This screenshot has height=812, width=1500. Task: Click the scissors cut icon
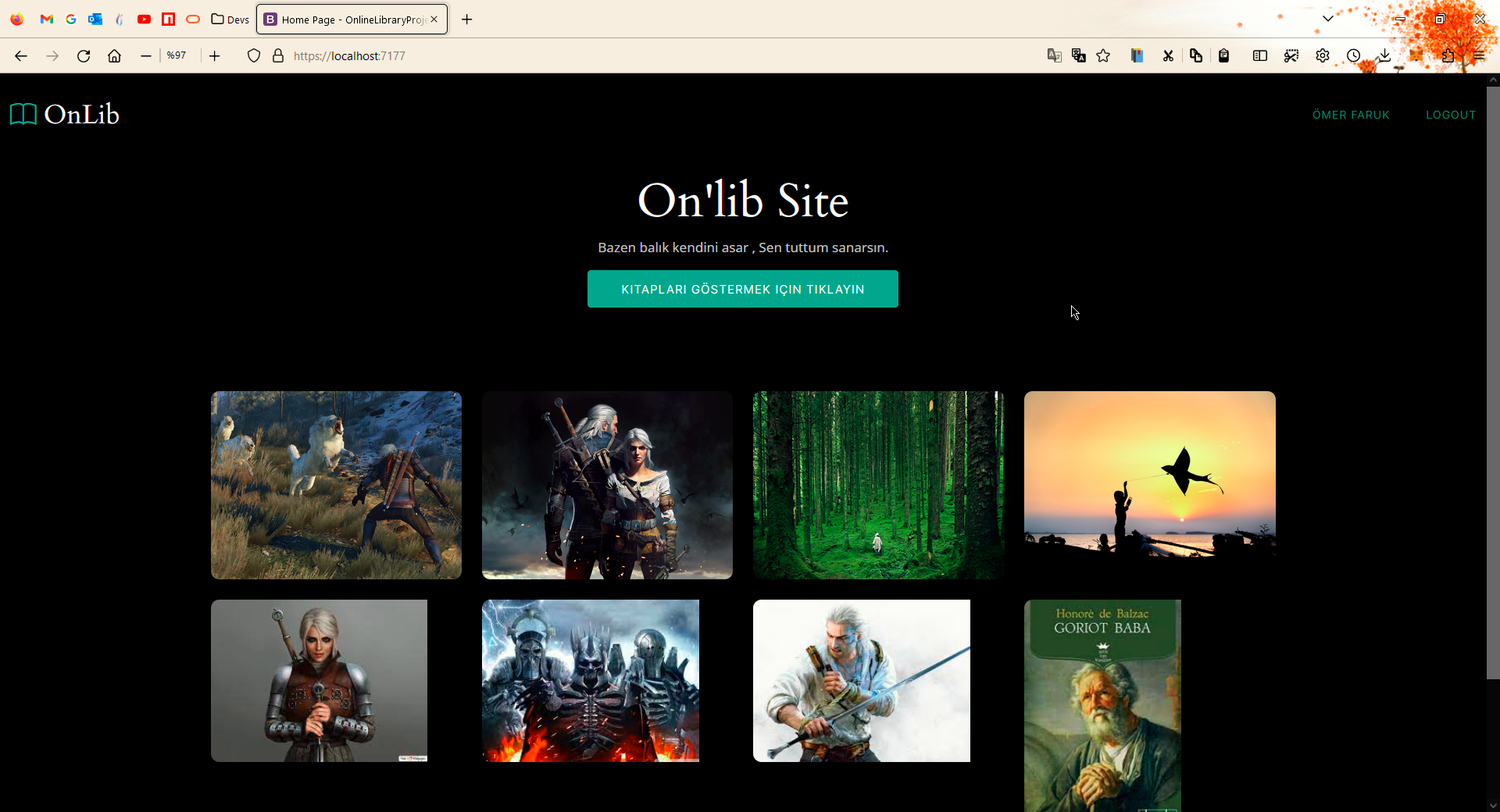1168,55
